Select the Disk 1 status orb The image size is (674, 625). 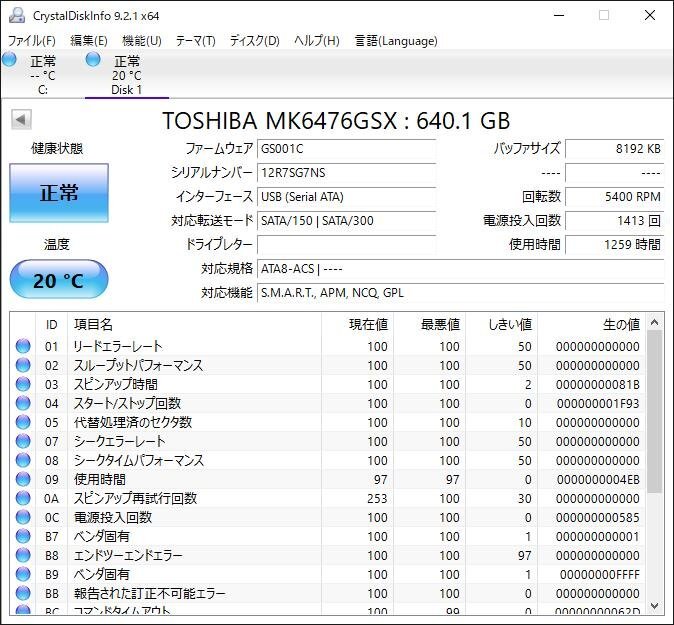click(x=93, y=60)
